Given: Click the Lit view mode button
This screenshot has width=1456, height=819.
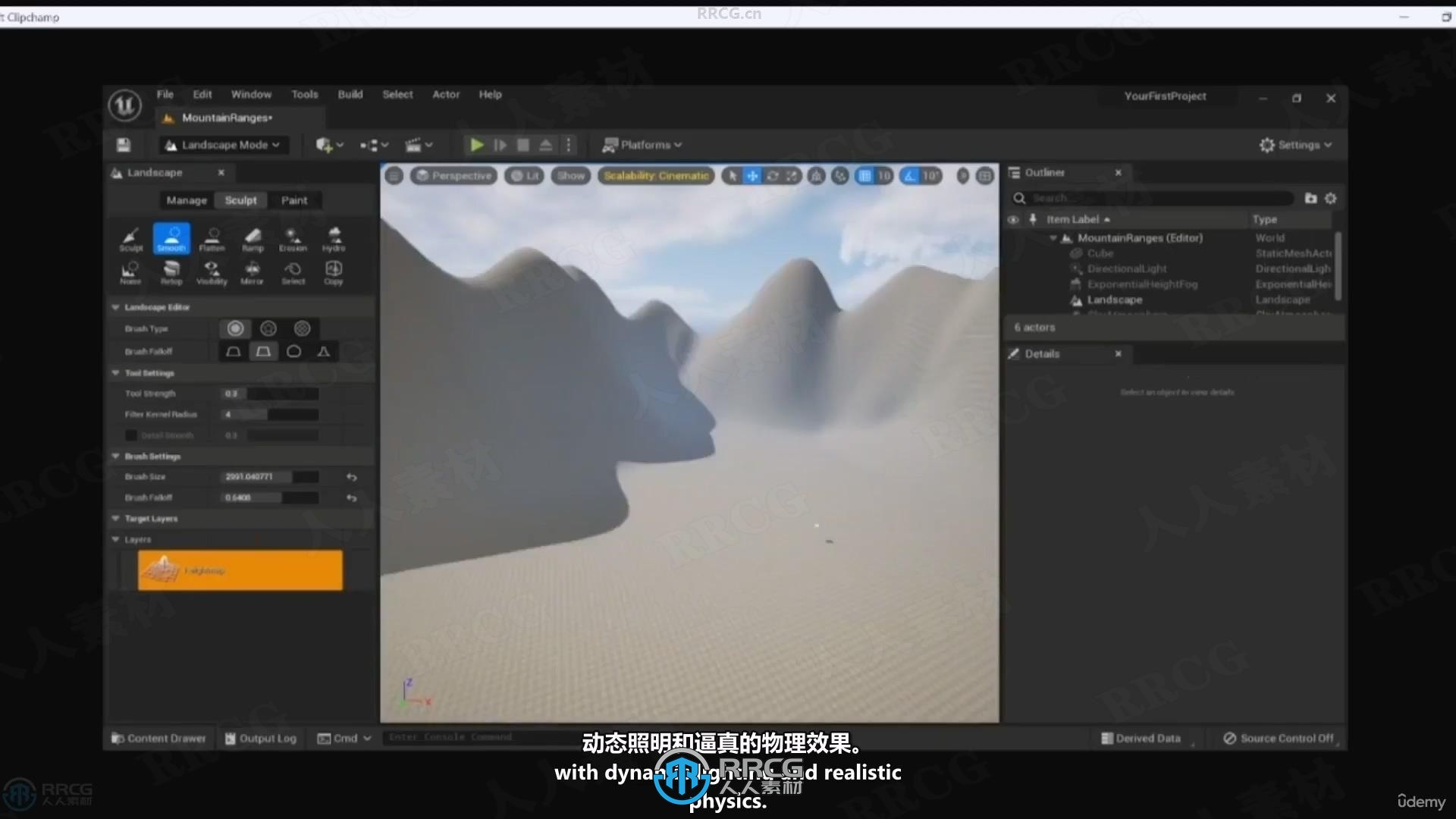Looking at the screenshot, I should tap(525, 176).
